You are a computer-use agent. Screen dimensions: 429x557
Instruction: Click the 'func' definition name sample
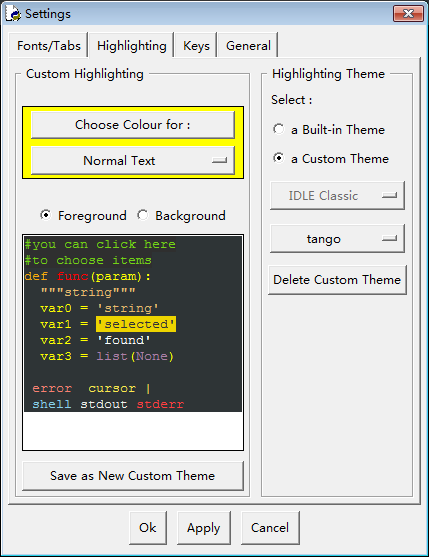tap(72, 276)
